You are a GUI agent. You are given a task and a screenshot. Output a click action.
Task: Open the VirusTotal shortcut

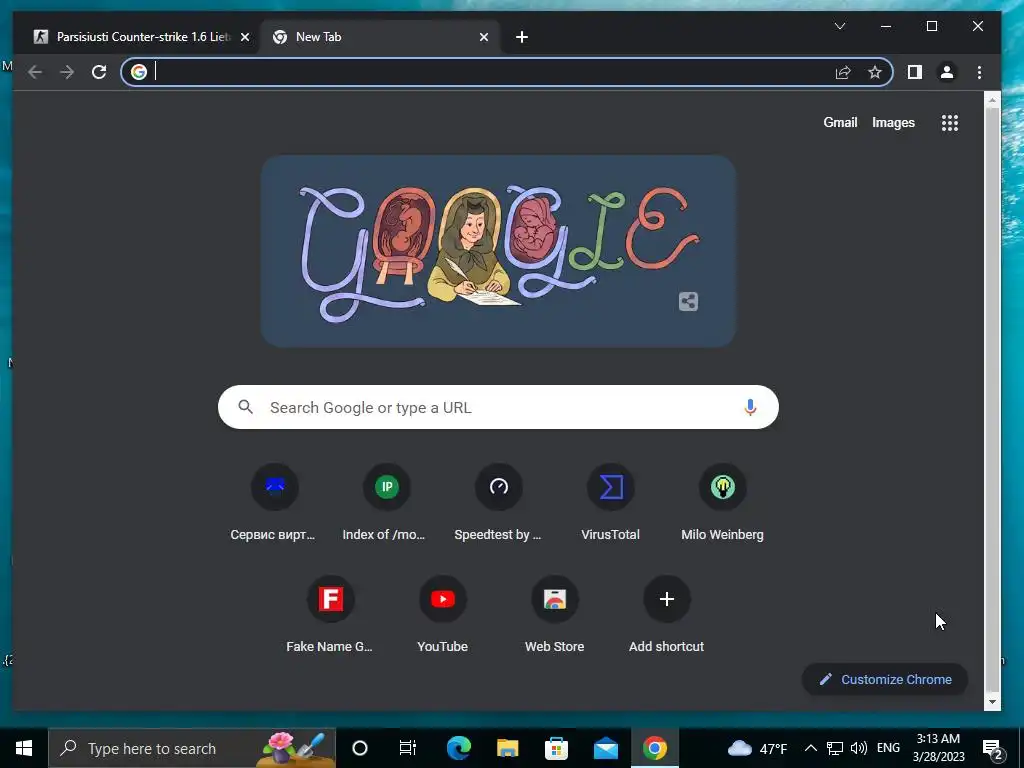[610, 504]
